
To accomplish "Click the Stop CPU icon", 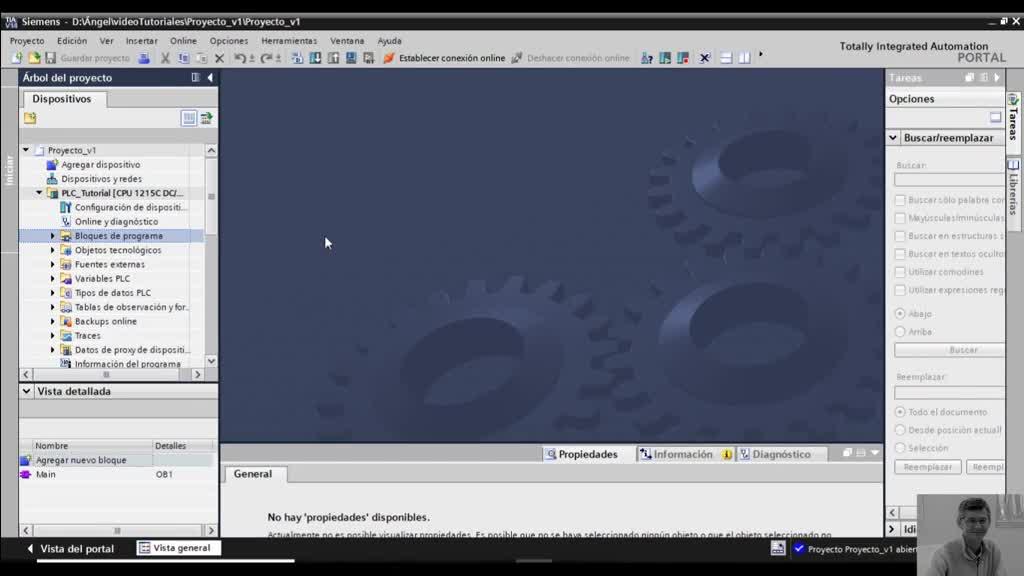I will click(x=683, y=58).
